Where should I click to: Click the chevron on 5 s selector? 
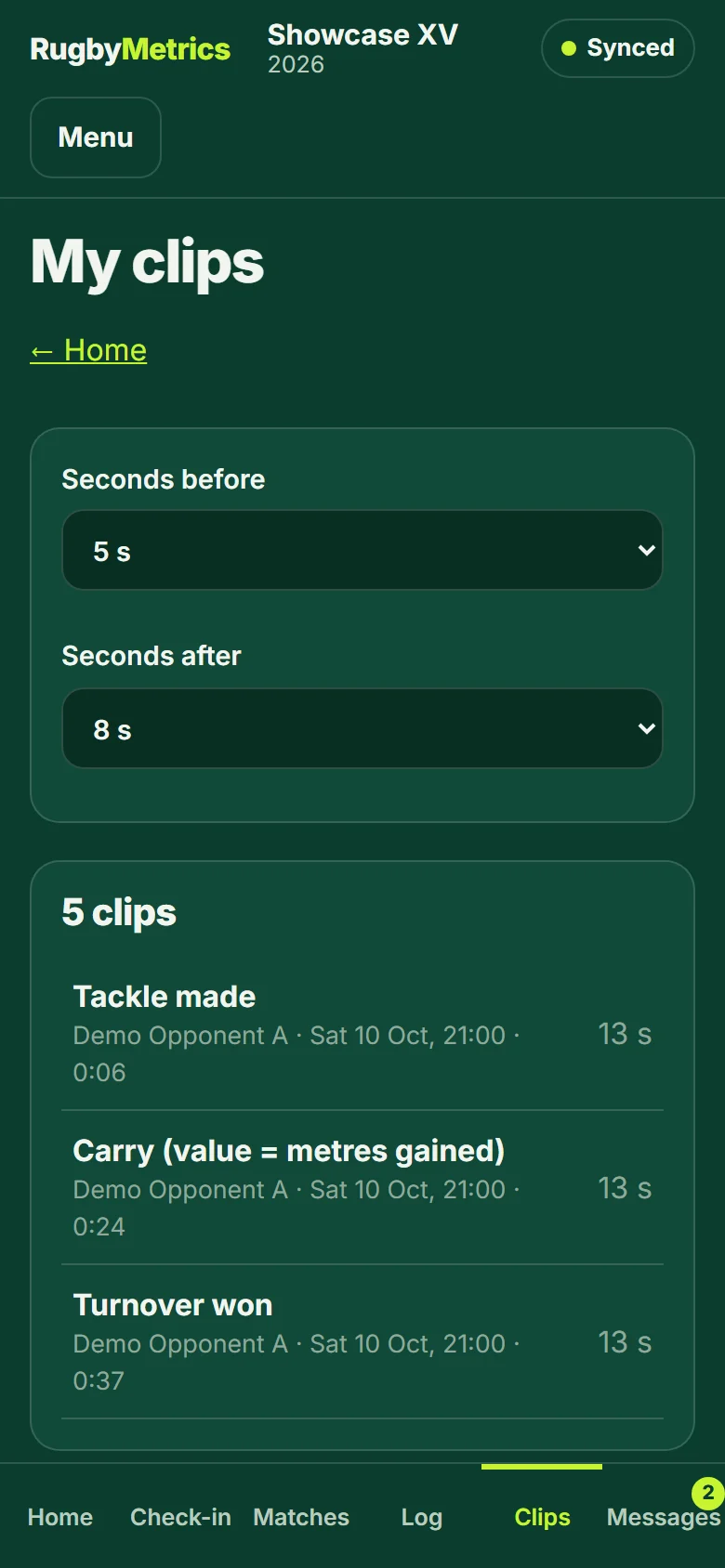pyautogui.click(x=647, y=550)
